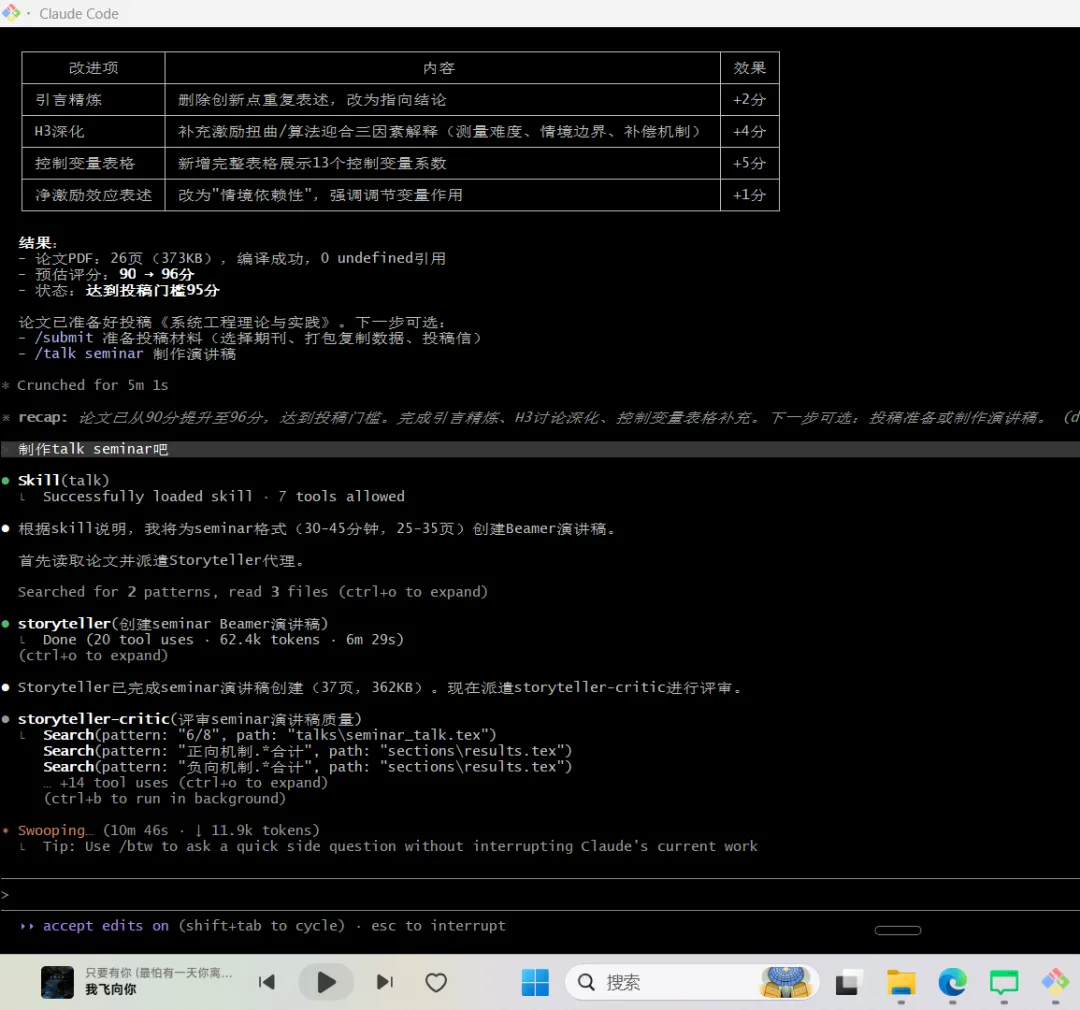Click the storyteller(创建seminar Beamer演讲稿) line
This screenshot has height=1010, width=1080.
pyautogui.click(x=173, y=623)
